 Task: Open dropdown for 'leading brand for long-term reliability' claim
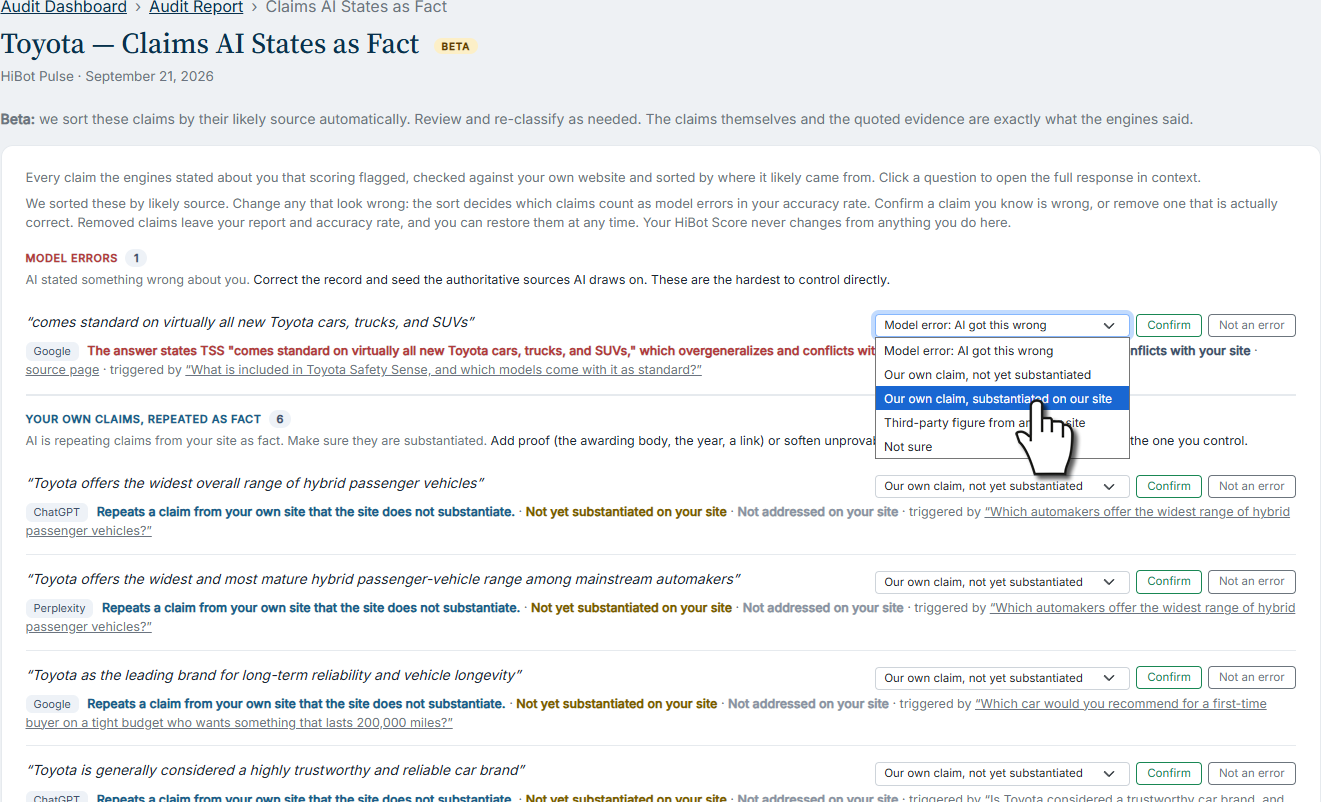(1002, 678)
